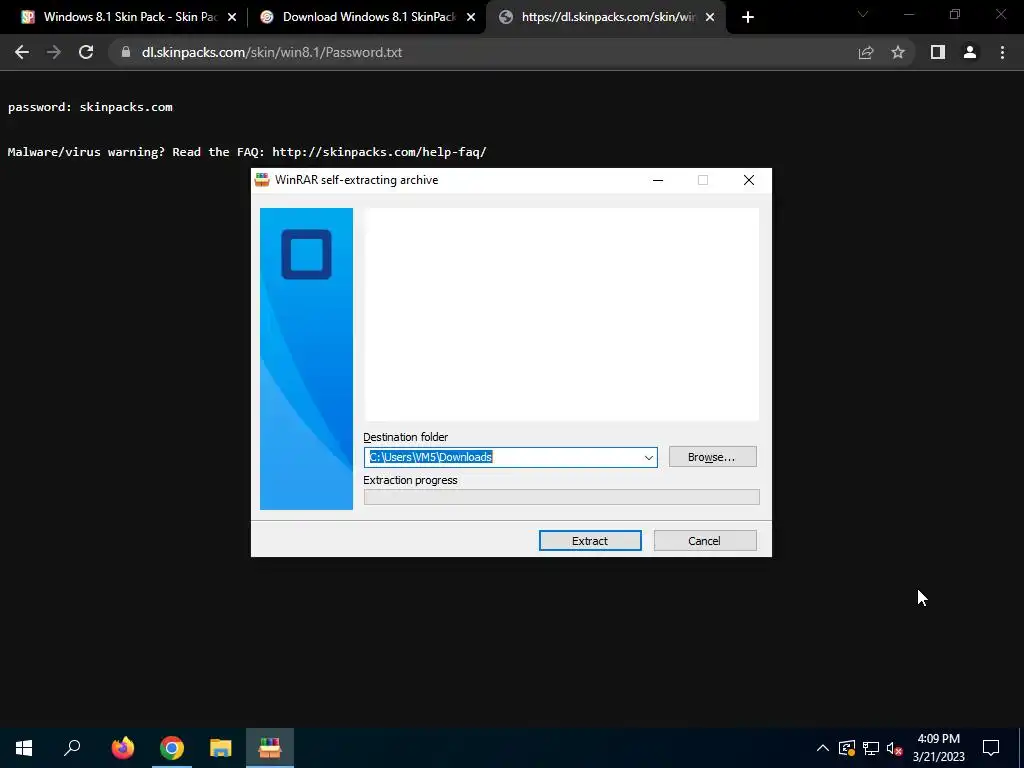1024x768 pixels.
Task: Open Chrome tab search chevron
Action: (863, 14)
